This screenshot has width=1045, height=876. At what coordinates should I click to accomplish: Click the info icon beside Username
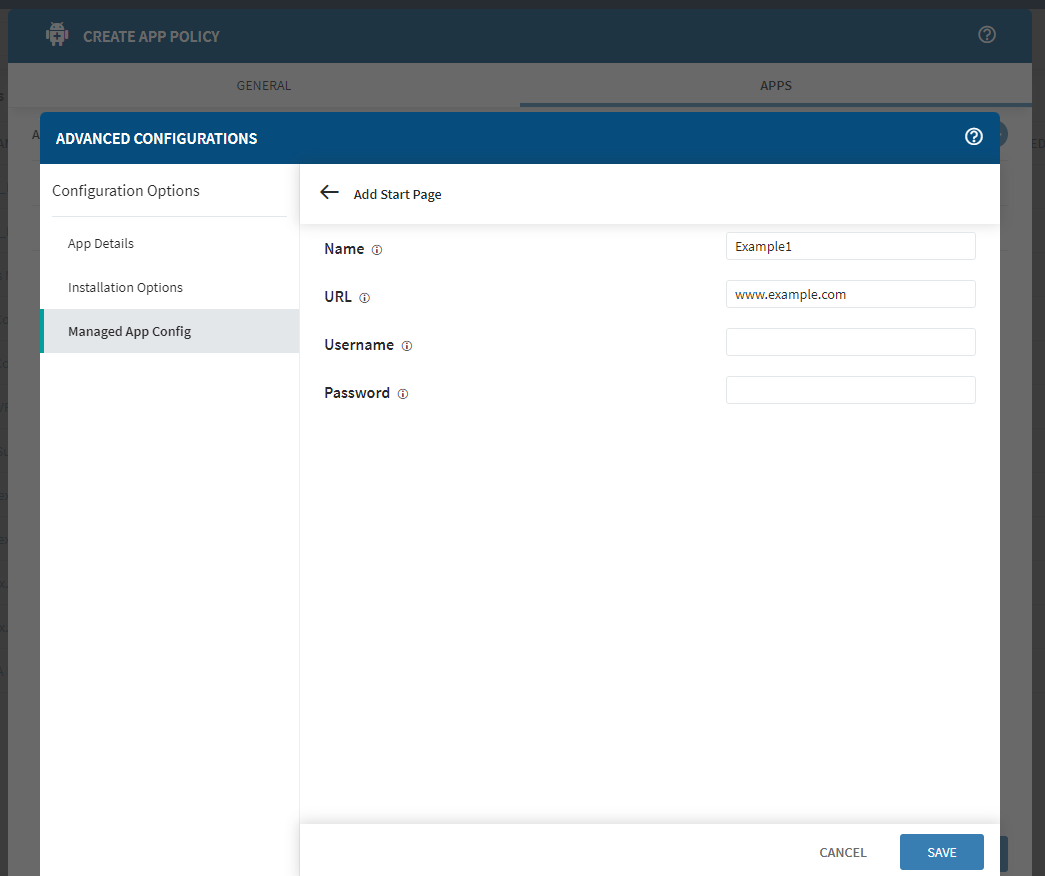pyautogui.click(x=407, y=346)
